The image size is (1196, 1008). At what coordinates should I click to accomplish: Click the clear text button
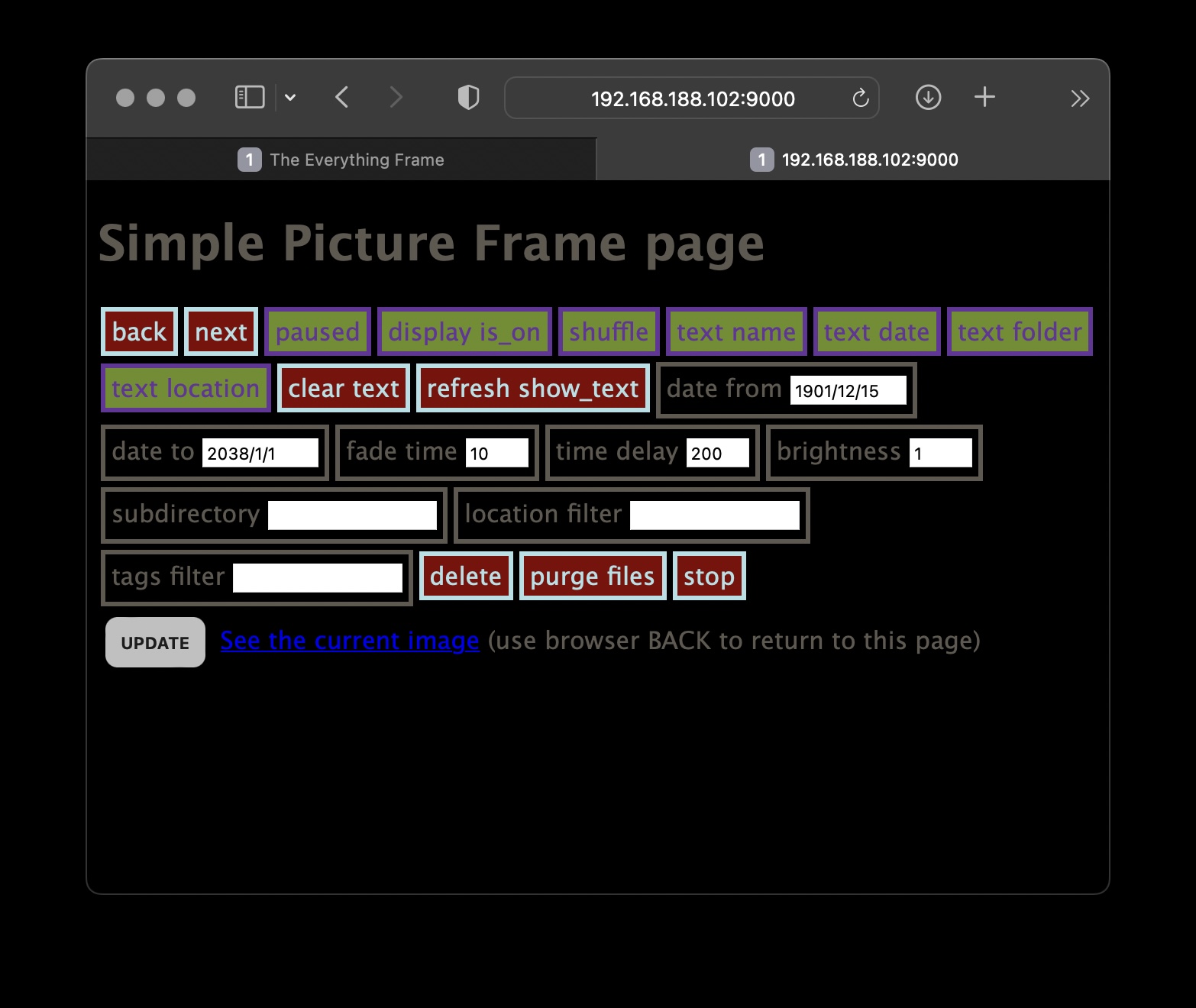pos(344,388)
